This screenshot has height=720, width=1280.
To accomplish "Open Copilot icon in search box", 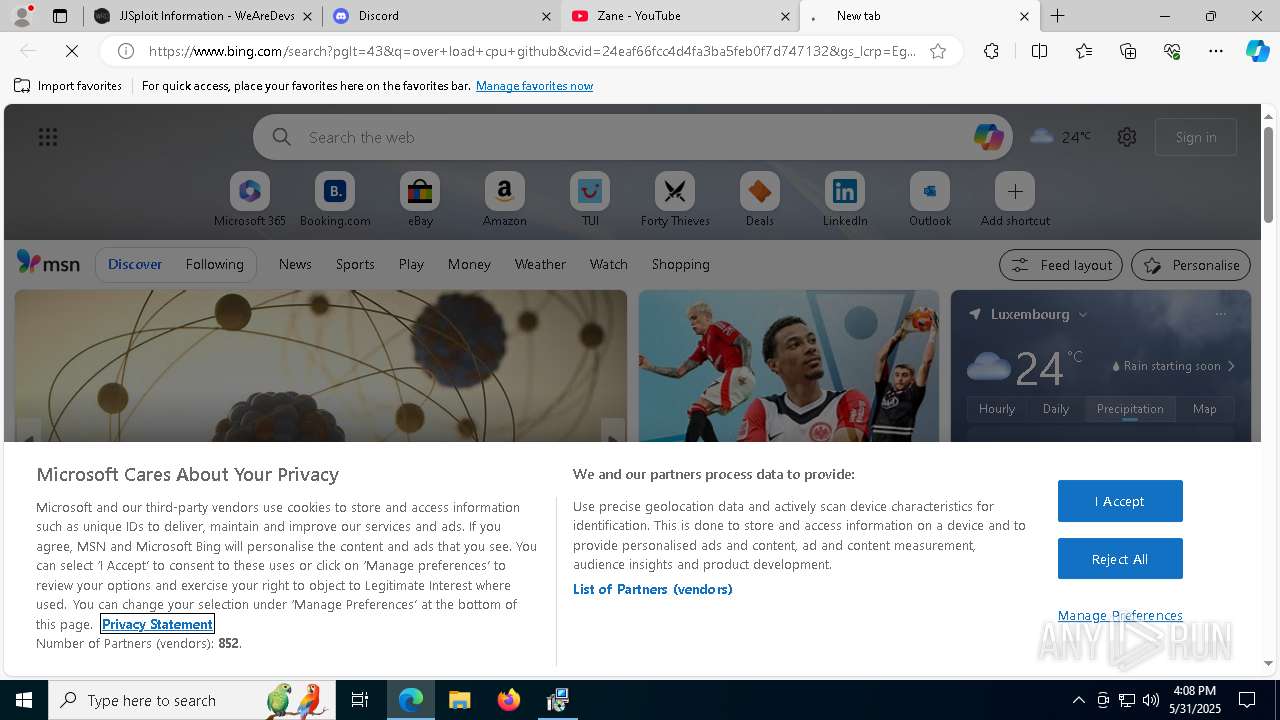I will pyautogui.click(x=988, y=137).
